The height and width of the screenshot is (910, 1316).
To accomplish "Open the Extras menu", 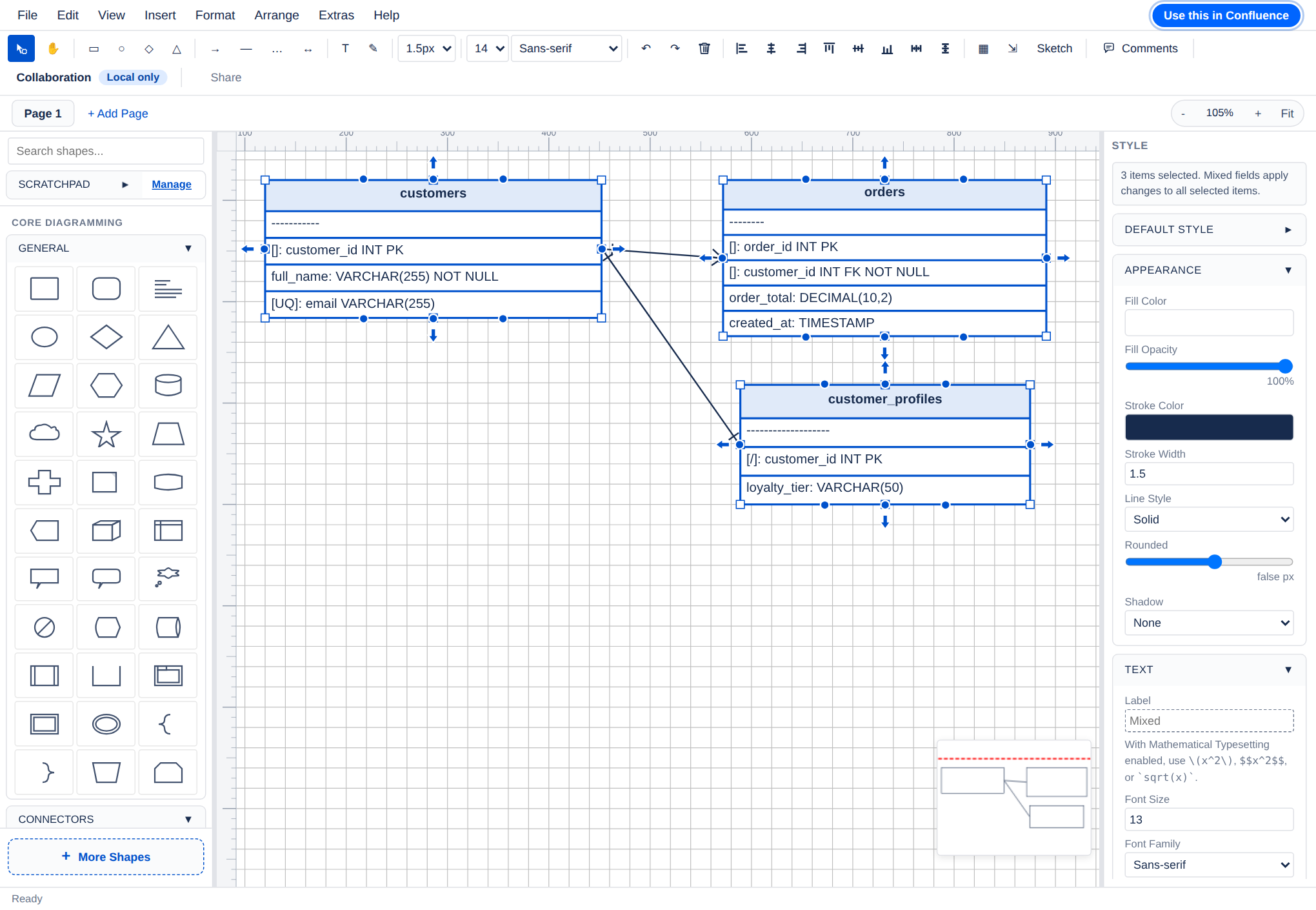I will pyautogui.click(x=336, y=15).
